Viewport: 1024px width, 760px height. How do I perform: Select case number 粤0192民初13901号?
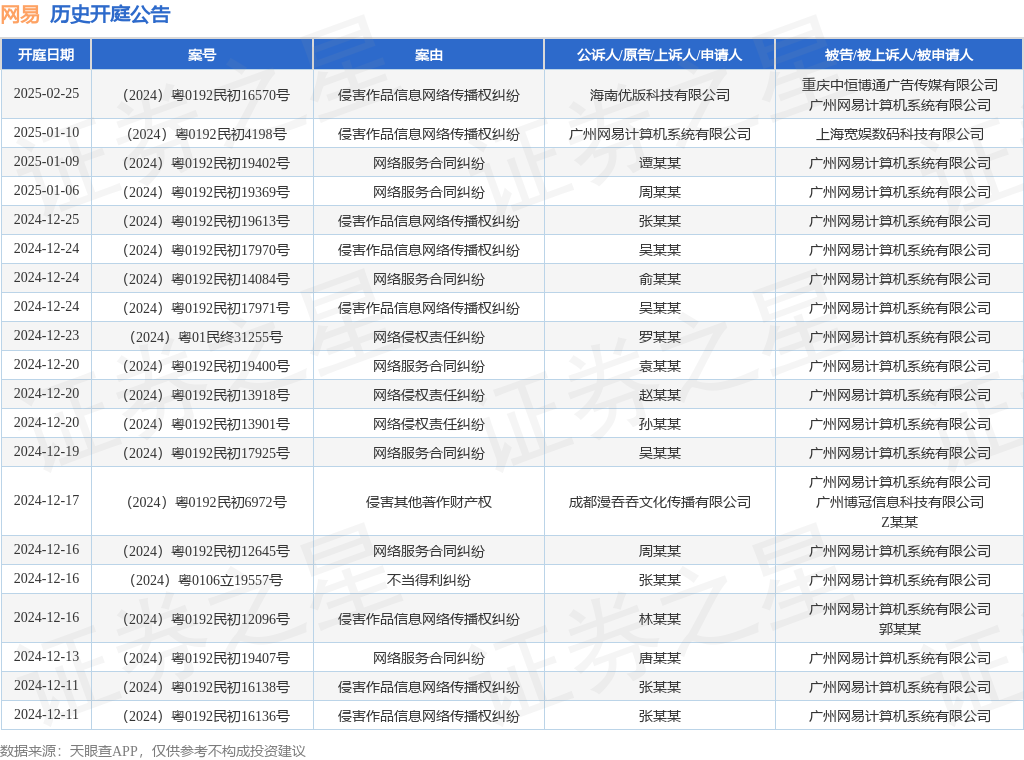(x=206, y=424)
